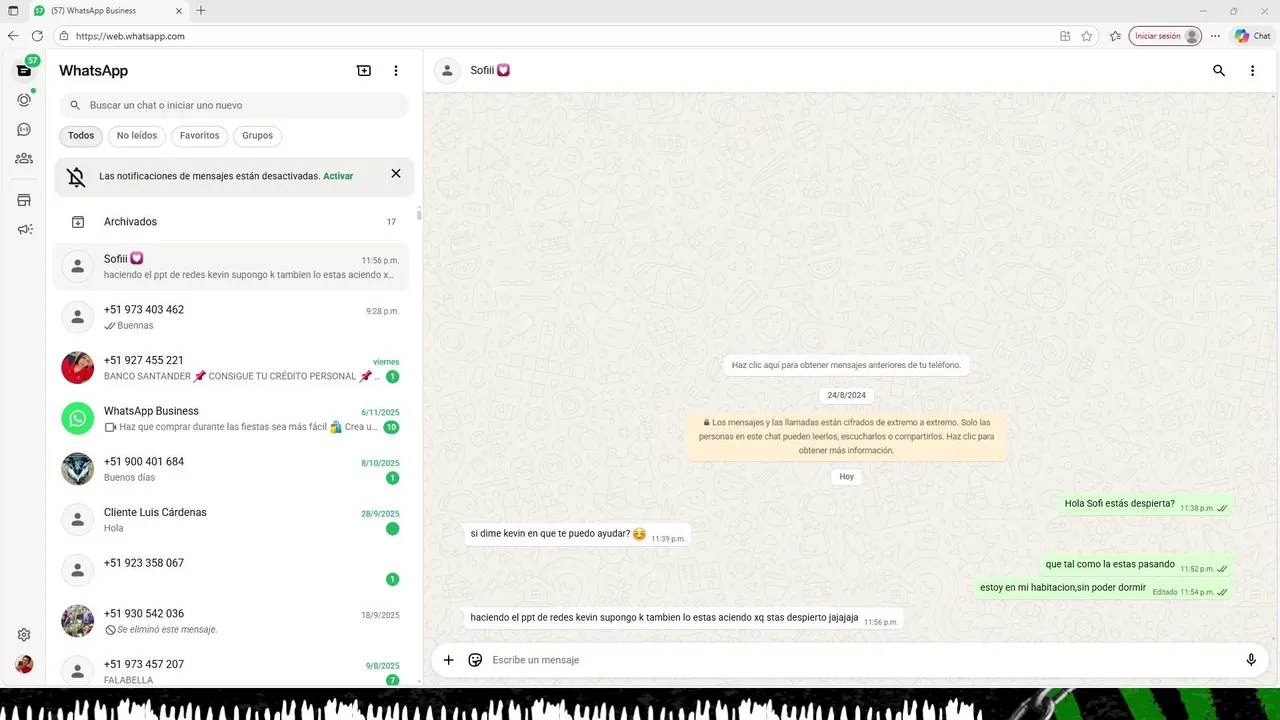Click the muted bell notification icon
This screenshot has width=1280, height=720.
(x=76, y=177)
